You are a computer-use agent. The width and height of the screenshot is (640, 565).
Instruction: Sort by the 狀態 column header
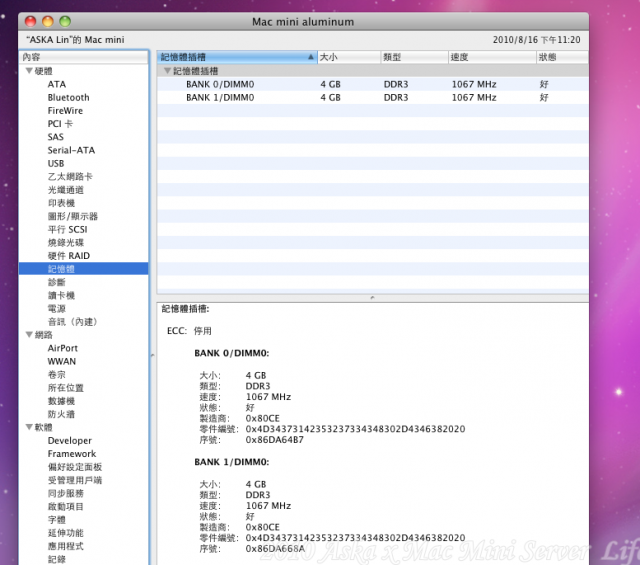coord(562,57)
